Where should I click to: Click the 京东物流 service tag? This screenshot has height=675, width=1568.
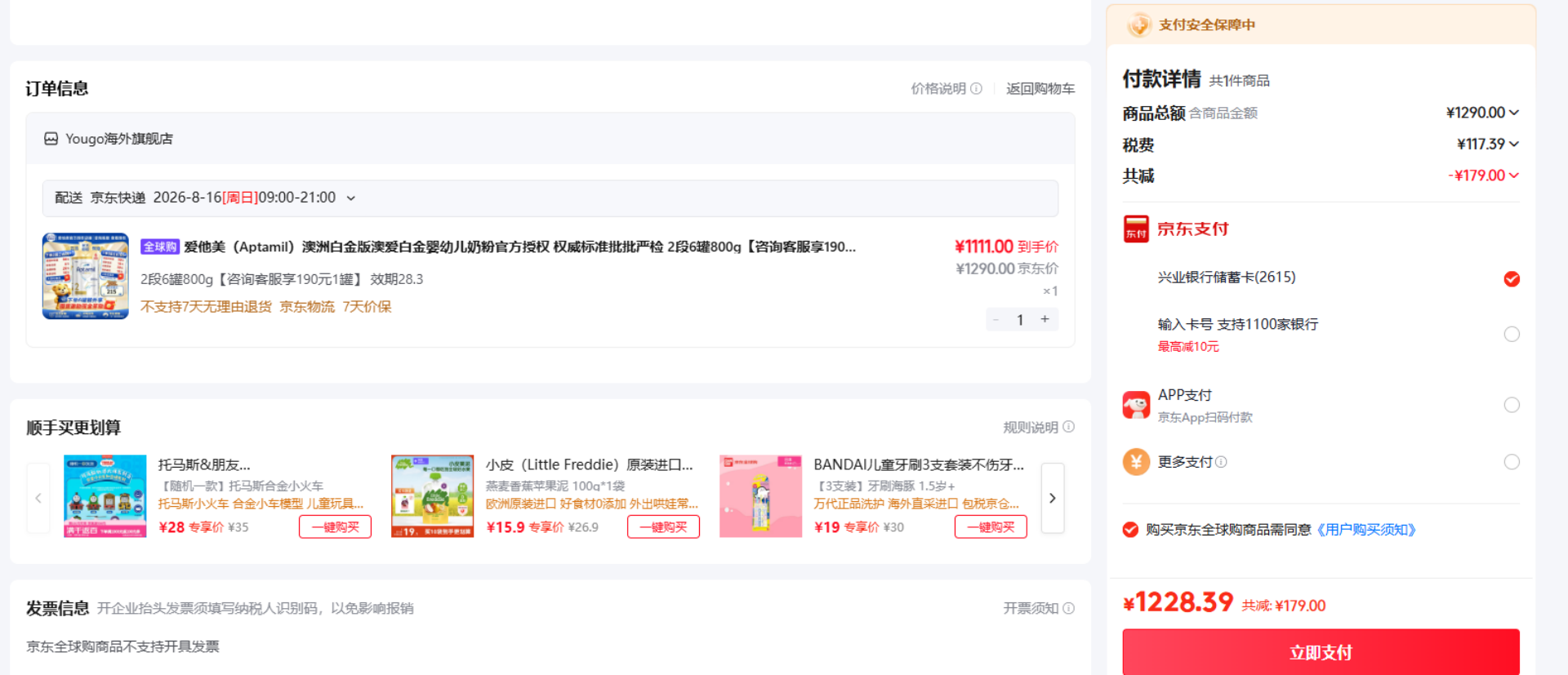point(307,307)
